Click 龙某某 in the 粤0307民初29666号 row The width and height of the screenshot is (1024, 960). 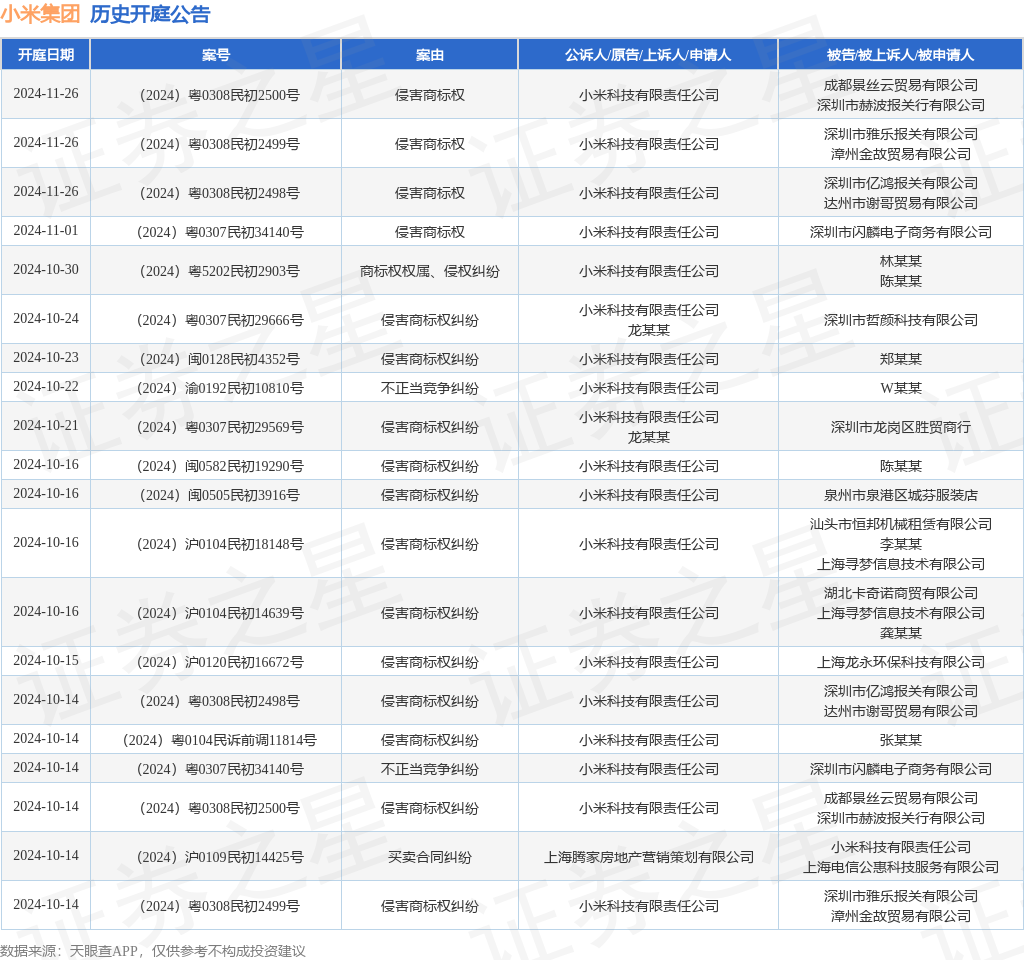click(648, 330)
